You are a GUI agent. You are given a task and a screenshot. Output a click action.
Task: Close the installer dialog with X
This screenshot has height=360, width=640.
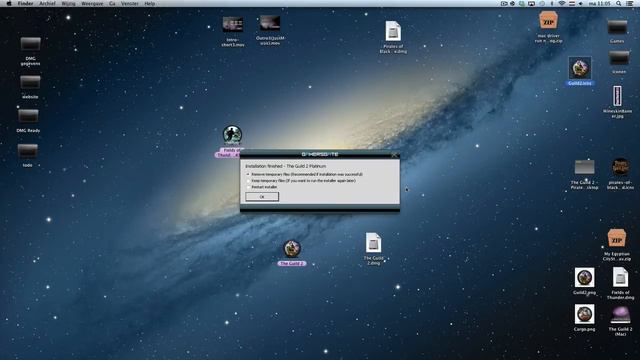tap(394, 155)
